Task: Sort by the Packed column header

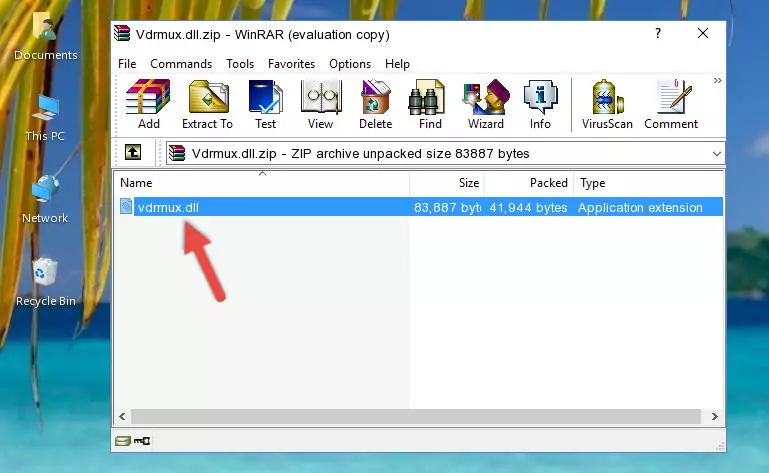Action: pos(529,183)
